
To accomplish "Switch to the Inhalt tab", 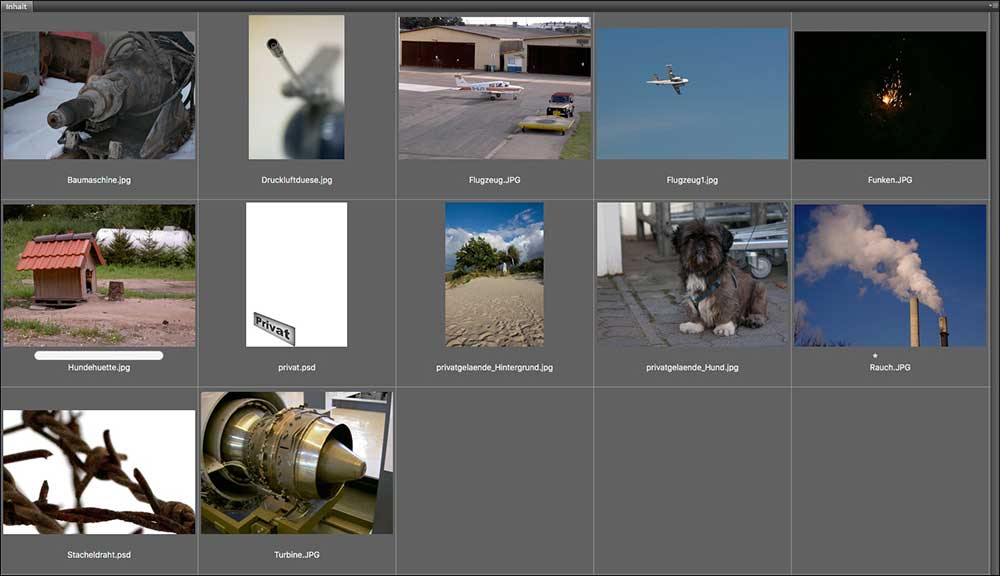I will click(17, 6).
